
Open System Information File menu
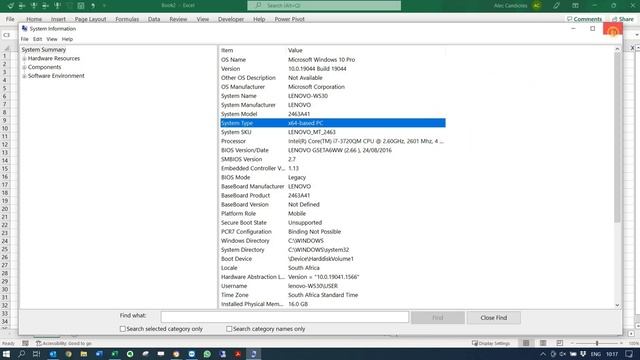24,39
